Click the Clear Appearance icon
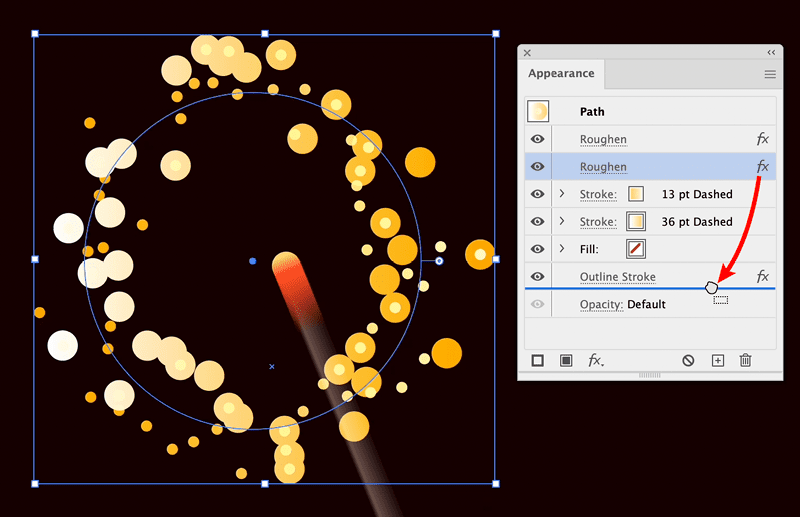Image resolution: width=800 pixels, height=517 pixels. click(688, 361)
